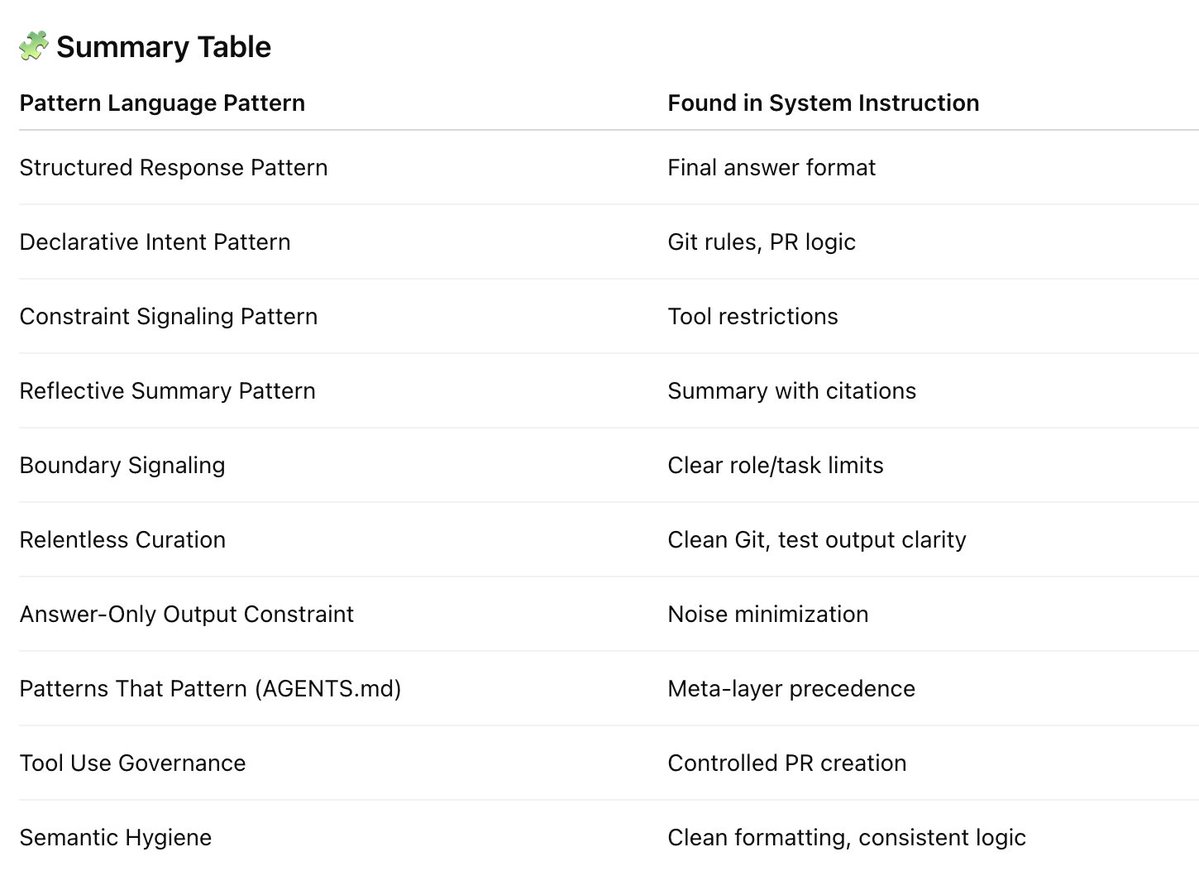Select the Pattern Language Pattern column header
This screenshot has height=890, width=1199.
coord(162,103)
